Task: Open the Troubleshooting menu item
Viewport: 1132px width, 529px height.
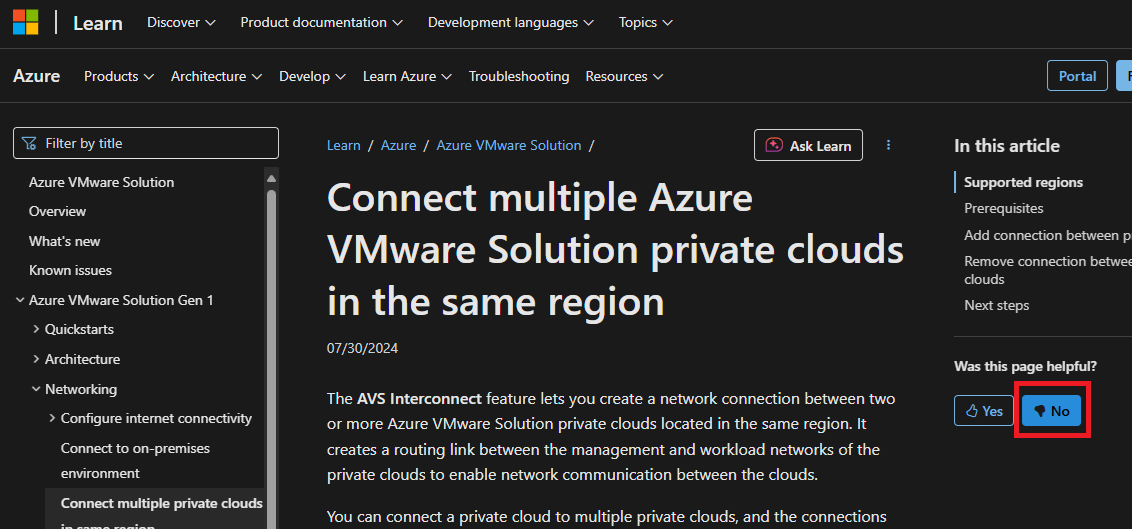Action: click(x=519, y=76)
